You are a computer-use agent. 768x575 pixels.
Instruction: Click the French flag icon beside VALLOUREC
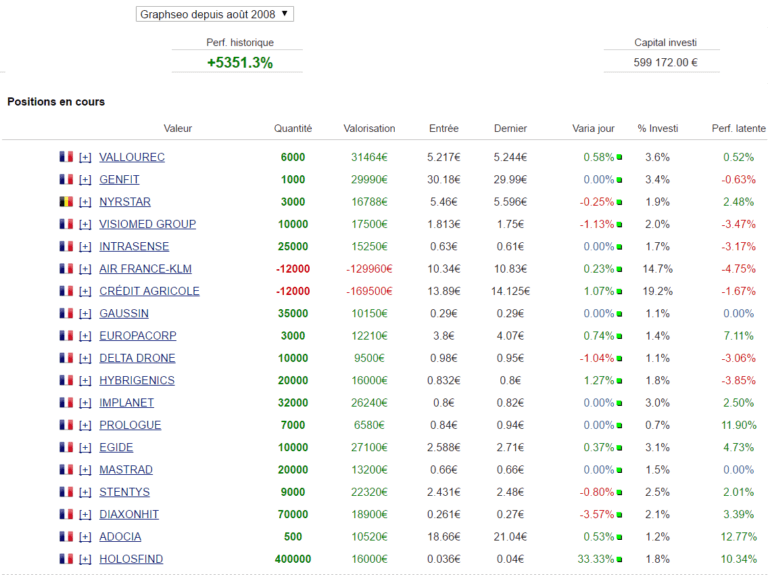pos(66,157)
